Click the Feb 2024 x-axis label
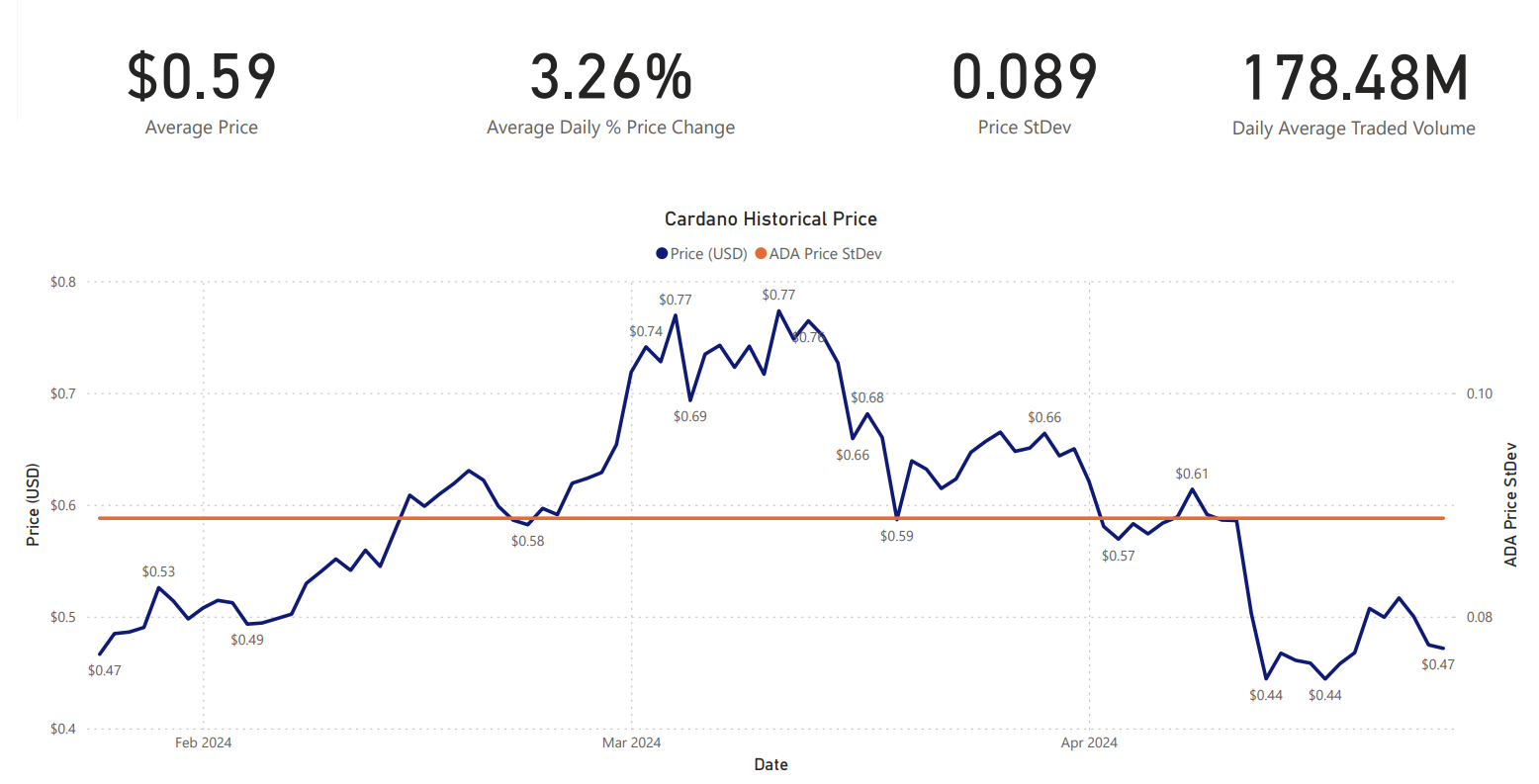 [203, 742]
